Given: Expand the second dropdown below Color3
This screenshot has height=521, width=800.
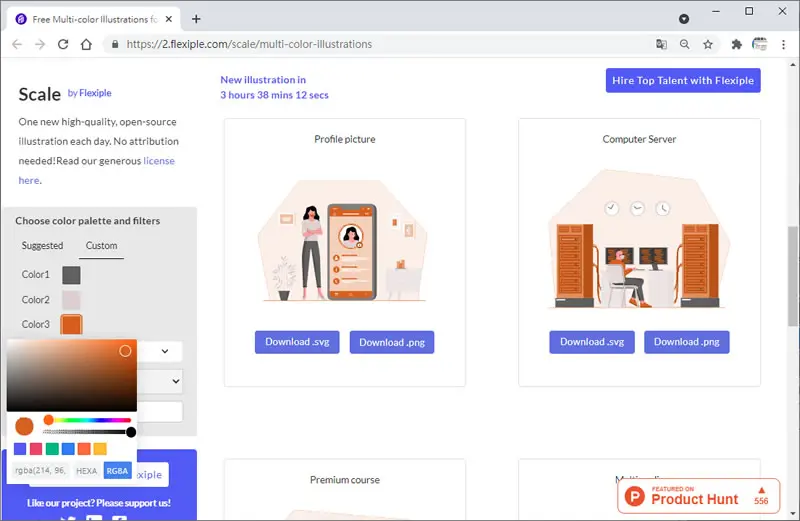Looking at the screenshot, I should 160,381.
